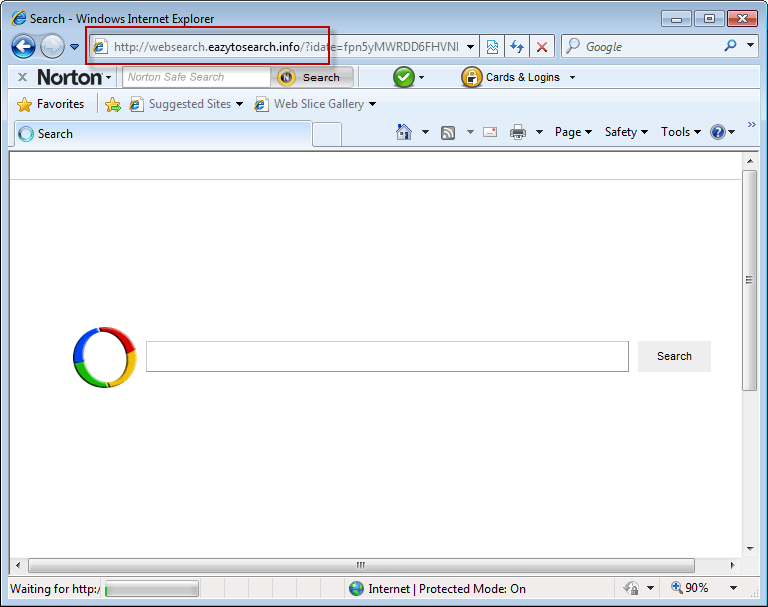Open the Norton logo menu

(74, 77)
